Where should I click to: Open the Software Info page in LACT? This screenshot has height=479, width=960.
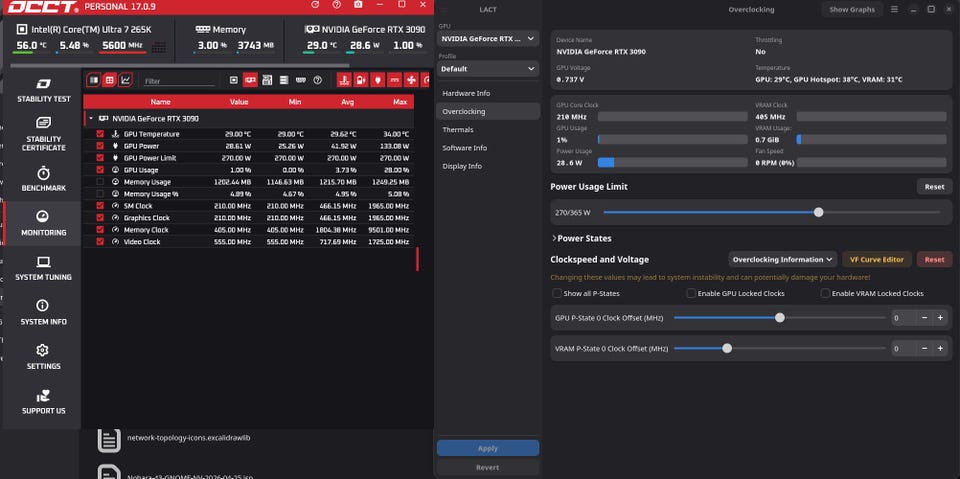pyautogui.click(x=488, y=148)
